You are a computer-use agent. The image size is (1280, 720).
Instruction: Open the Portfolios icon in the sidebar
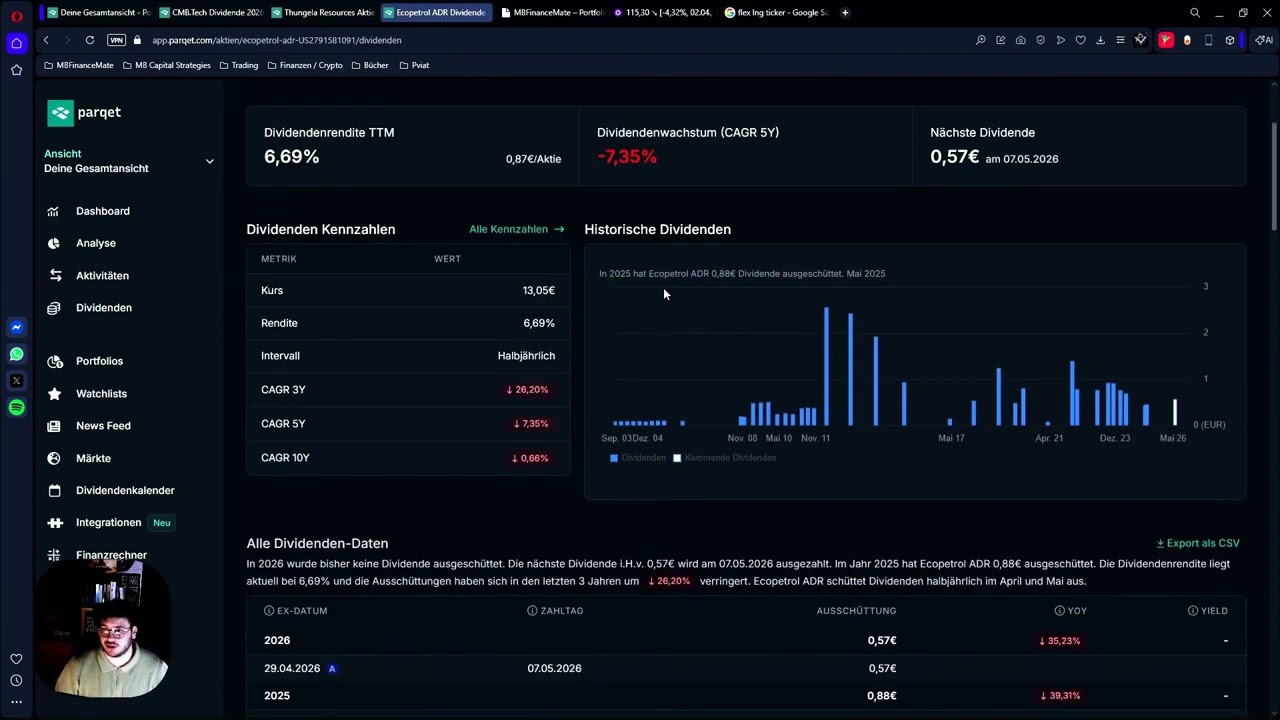[54, 361]
